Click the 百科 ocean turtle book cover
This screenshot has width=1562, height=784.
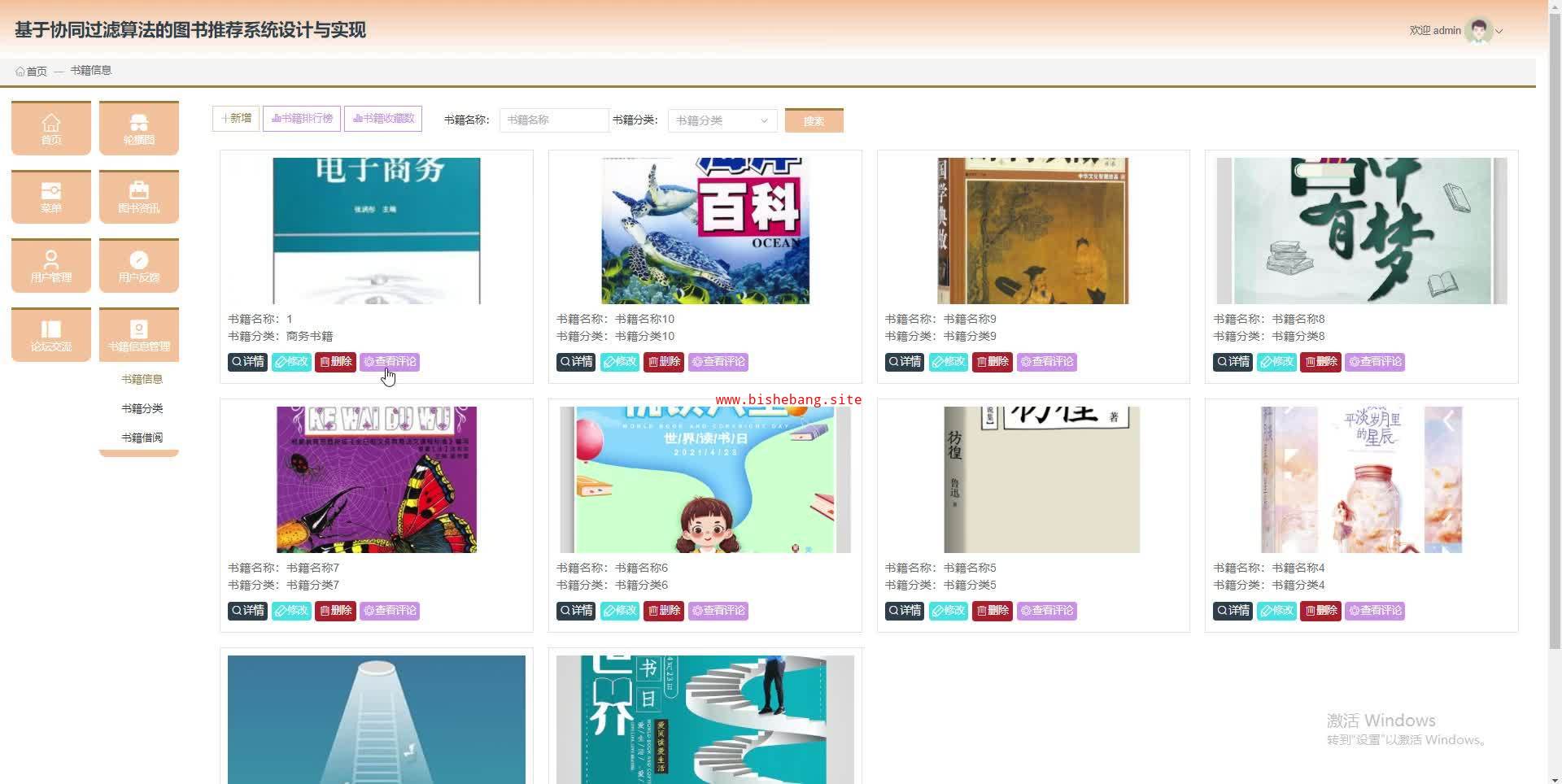point(705,231)
